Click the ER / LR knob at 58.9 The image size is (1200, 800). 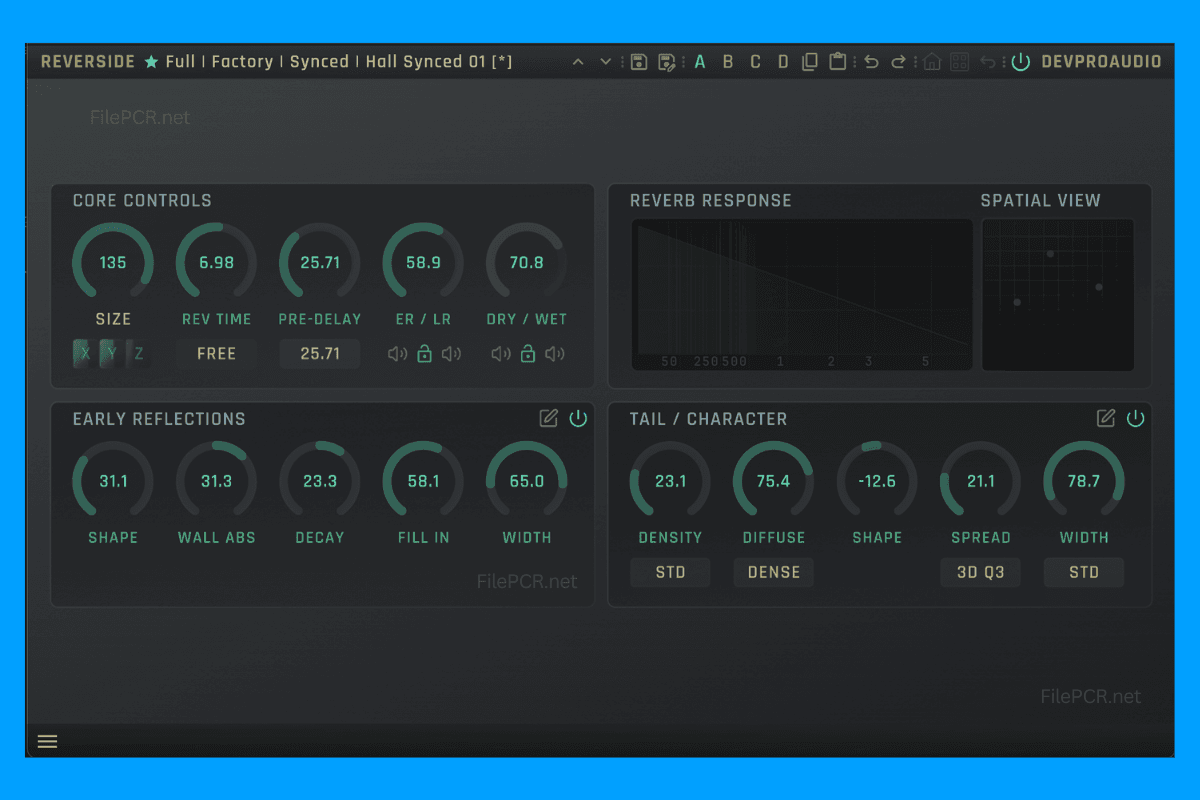tap(423, 263)
